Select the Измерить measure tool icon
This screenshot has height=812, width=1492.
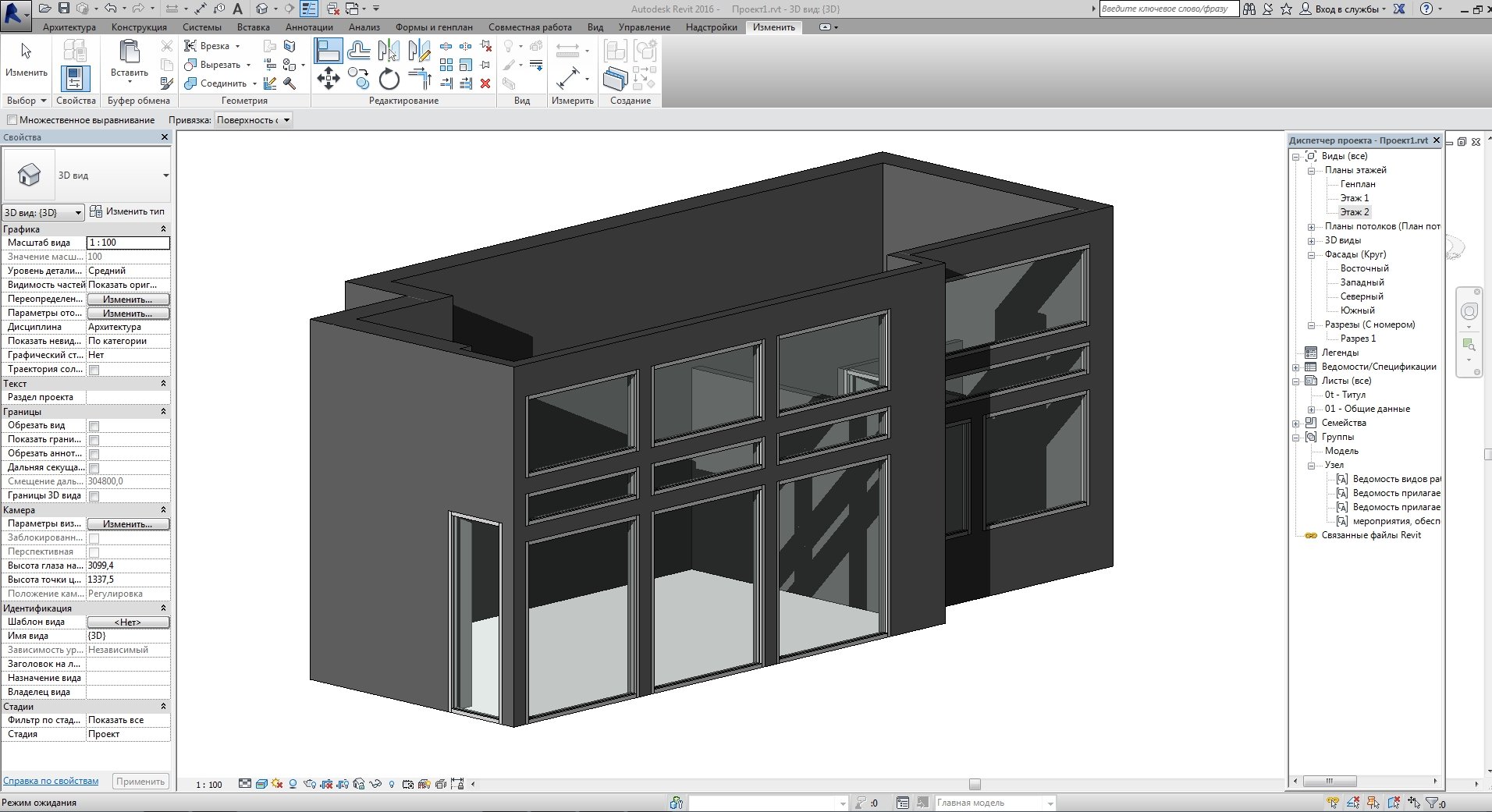click(x=567, y=78)
